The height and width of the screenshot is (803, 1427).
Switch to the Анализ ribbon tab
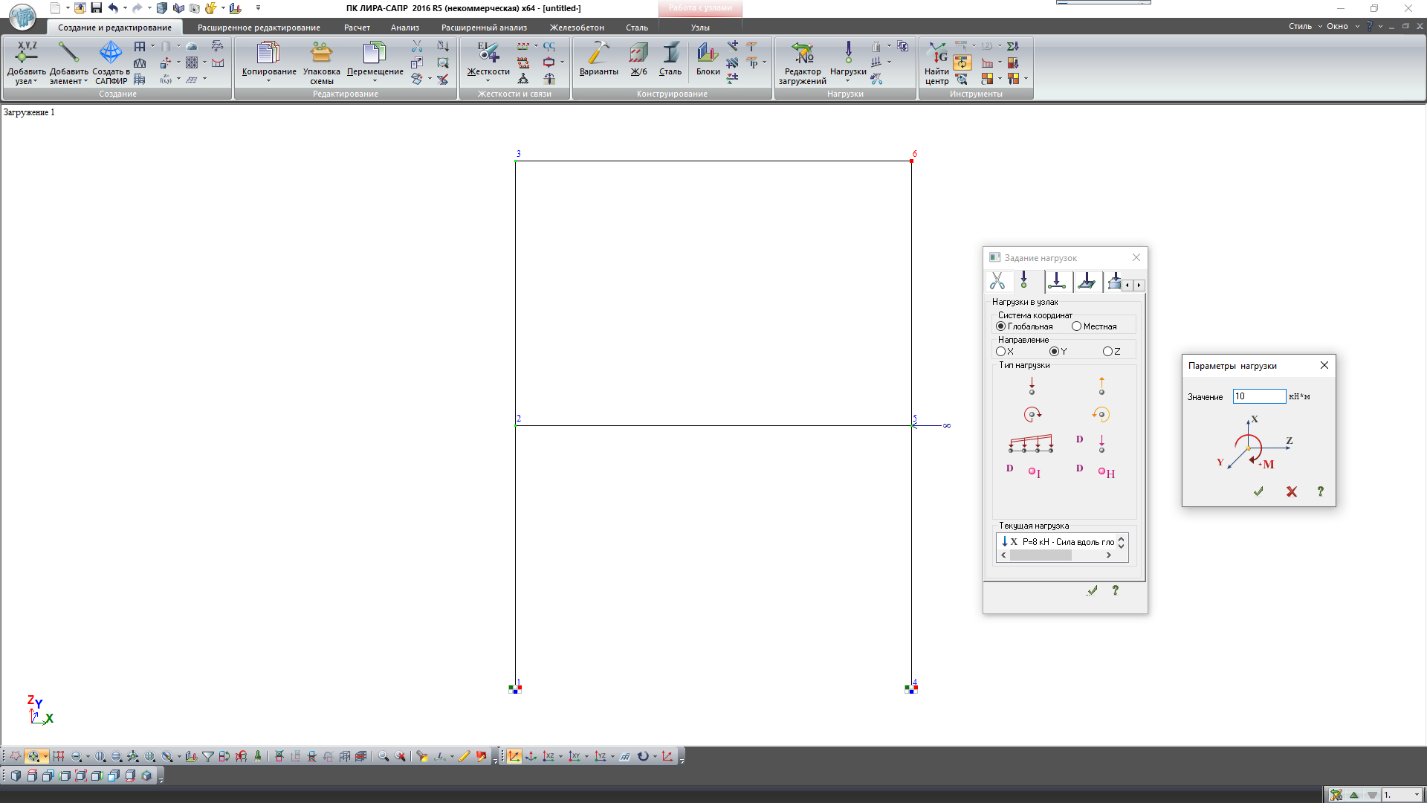(x=405, y=27)
